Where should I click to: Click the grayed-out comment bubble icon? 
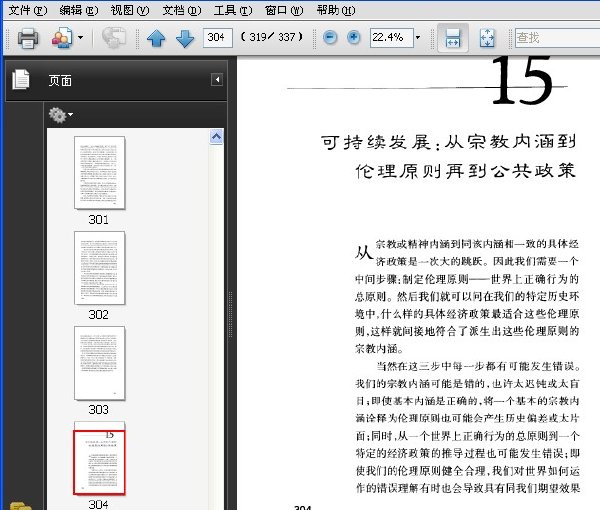114,37
